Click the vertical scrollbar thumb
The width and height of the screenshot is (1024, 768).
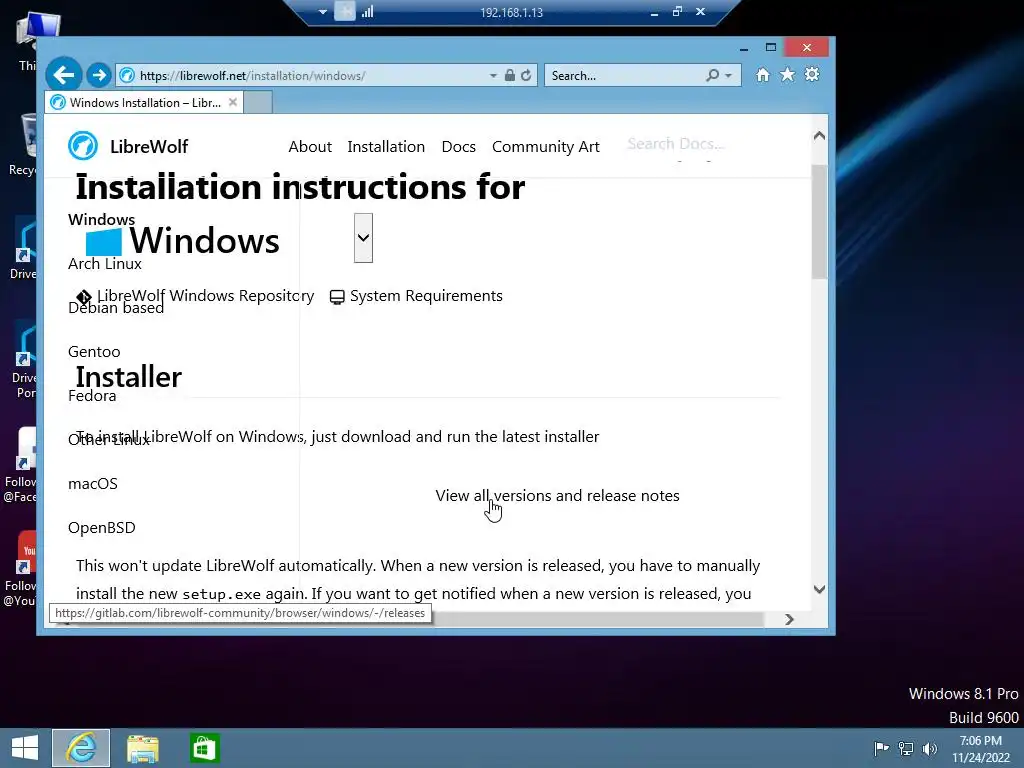click(x=820, y=222)
